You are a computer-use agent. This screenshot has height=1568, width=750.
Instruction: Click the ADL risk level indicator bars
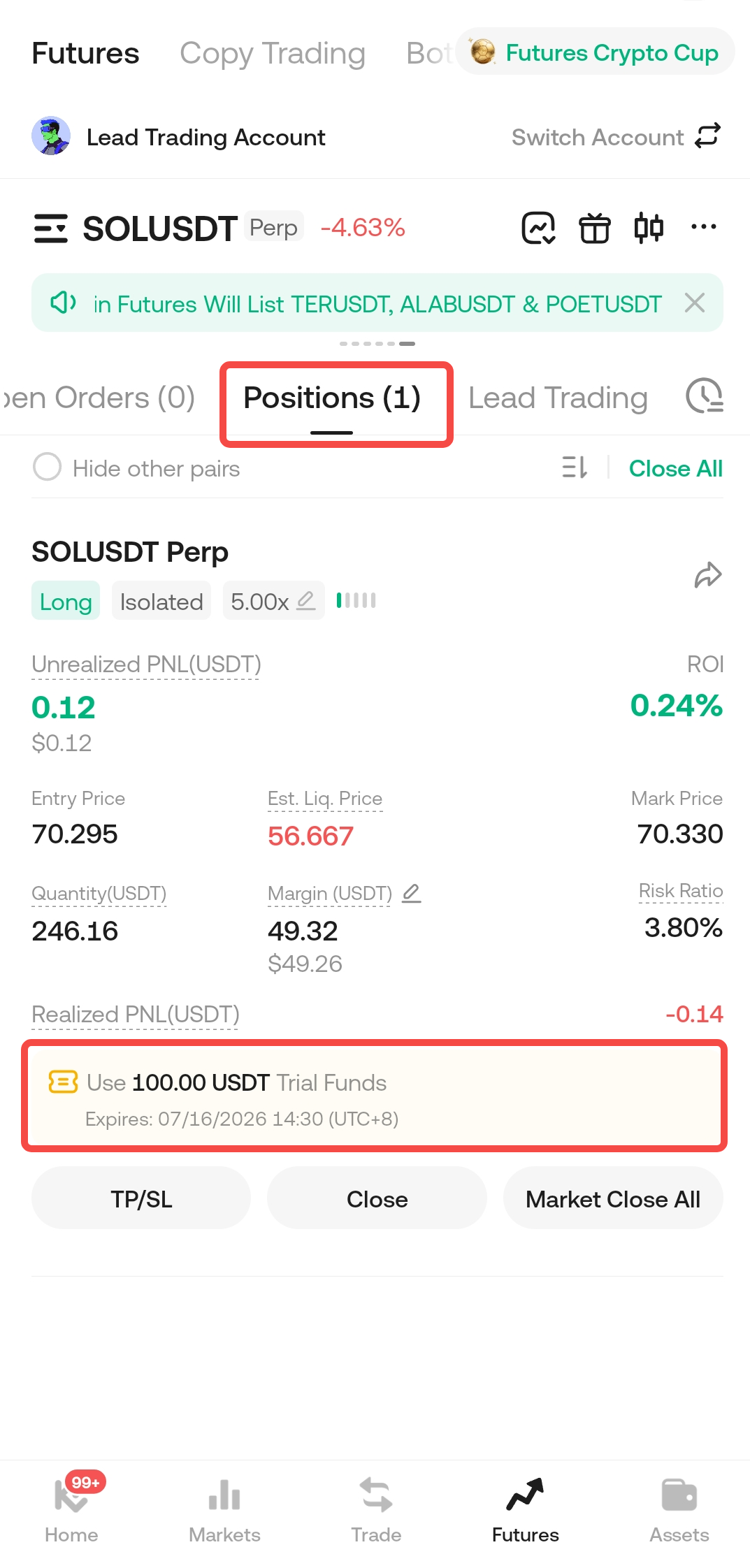[356, 600]
